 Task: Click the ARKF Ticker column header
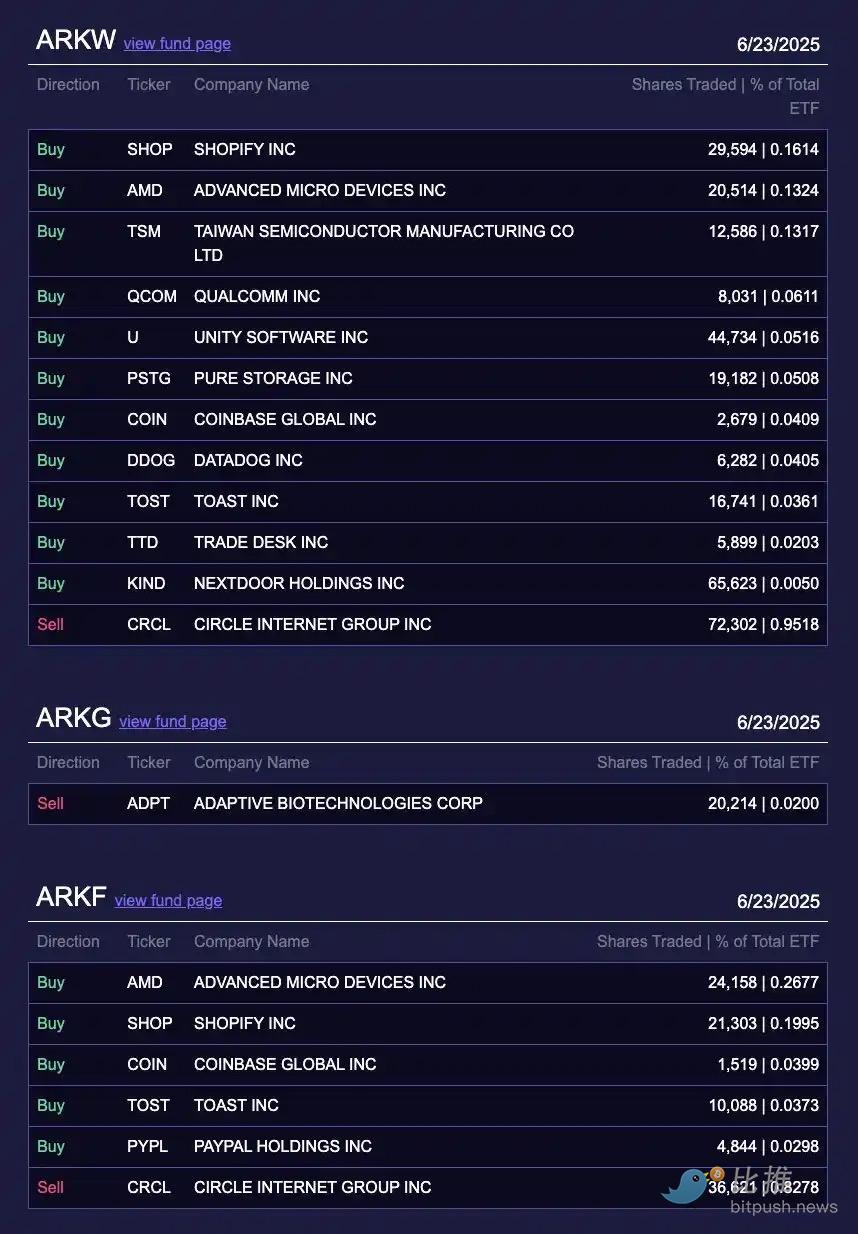tap(149, 941)
